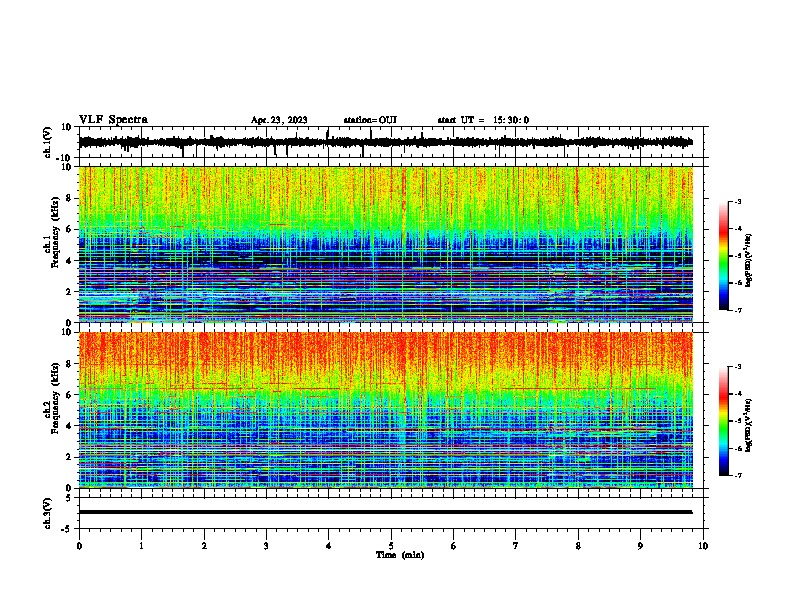The width and height of the screenshot is (792, 612).
Task: Click the "2" kHz tick on ch.2 frequency axis
Action: [69, 457]
